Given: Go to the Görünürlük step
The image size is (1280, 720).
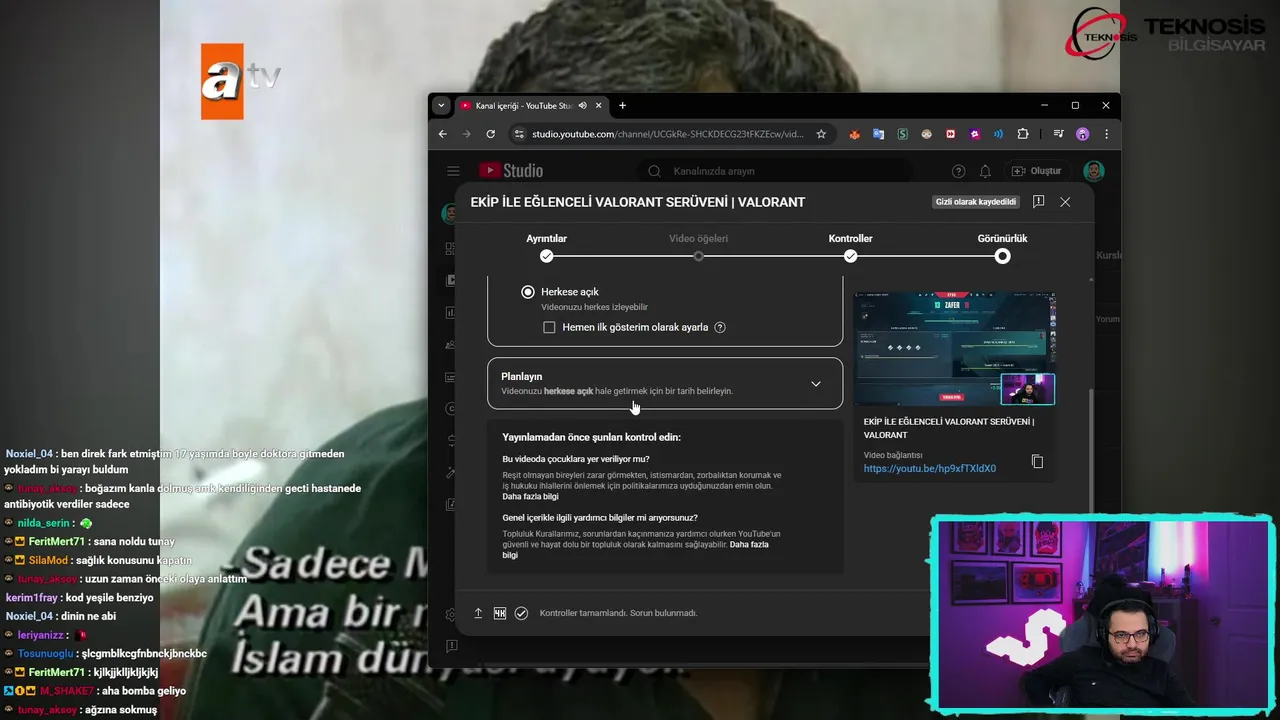Looking at the screenshot, I should (1002, 248).
